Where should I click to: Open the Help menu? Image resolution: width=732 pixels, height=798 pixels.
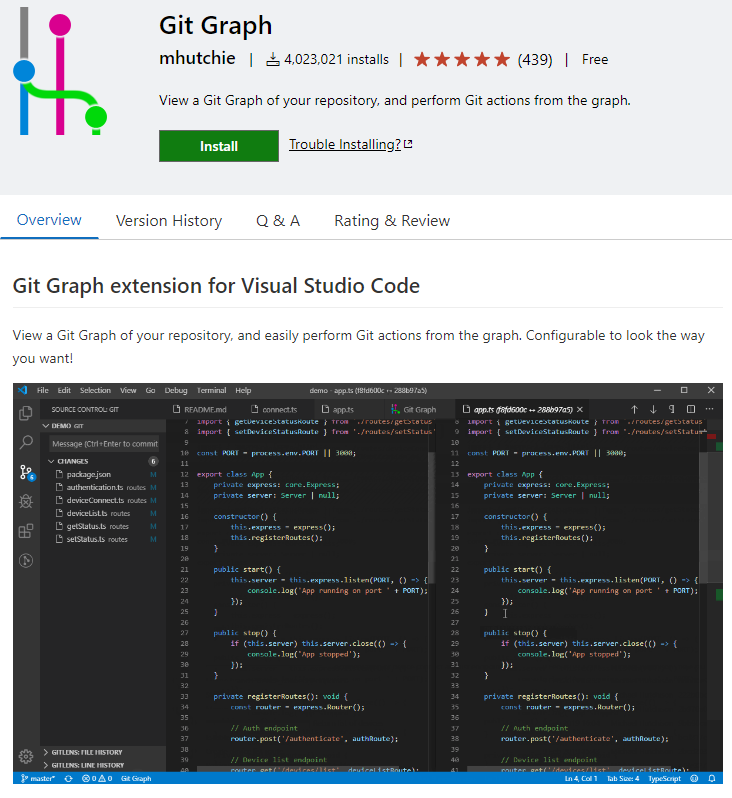243,390
